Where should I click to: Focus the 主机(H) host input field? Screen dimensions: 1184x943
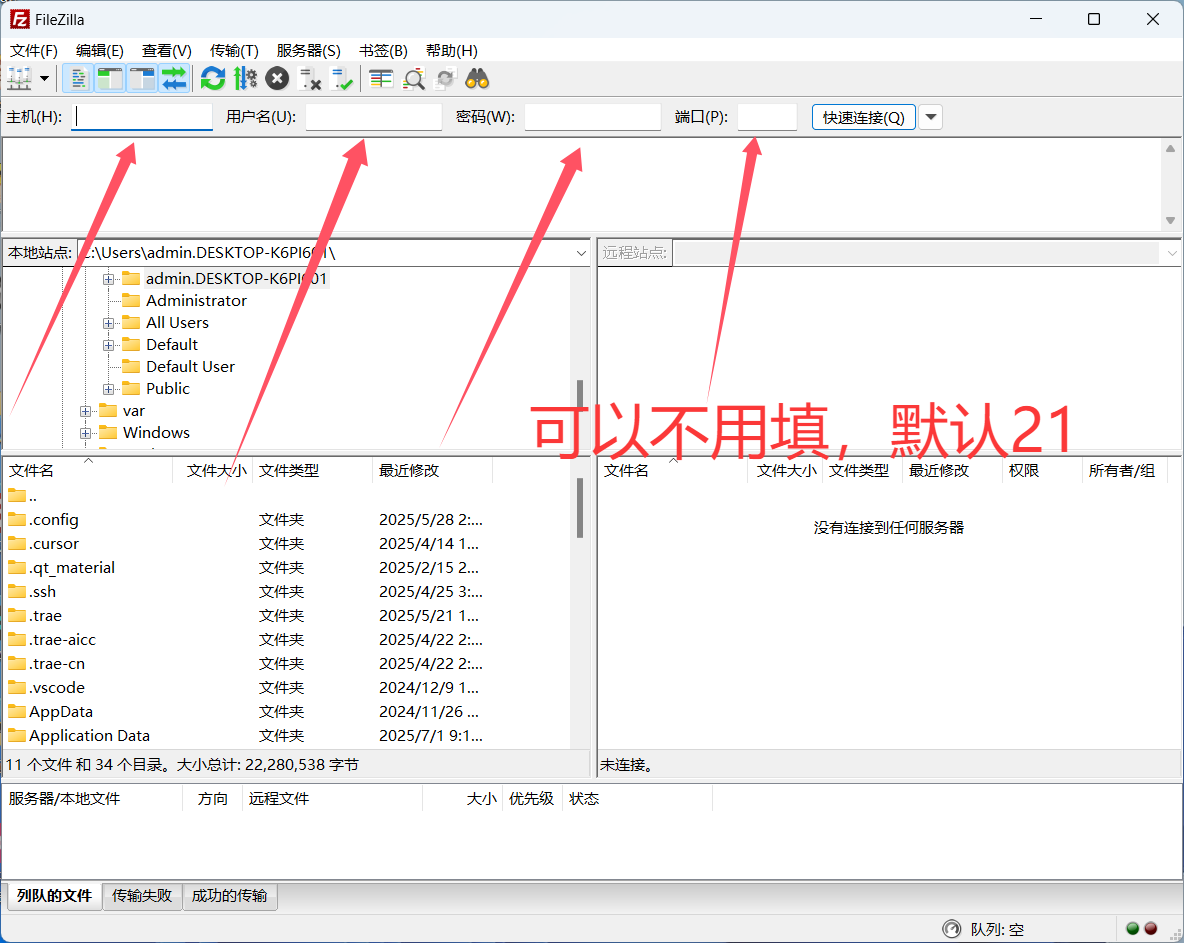click(x=142, y=117)
